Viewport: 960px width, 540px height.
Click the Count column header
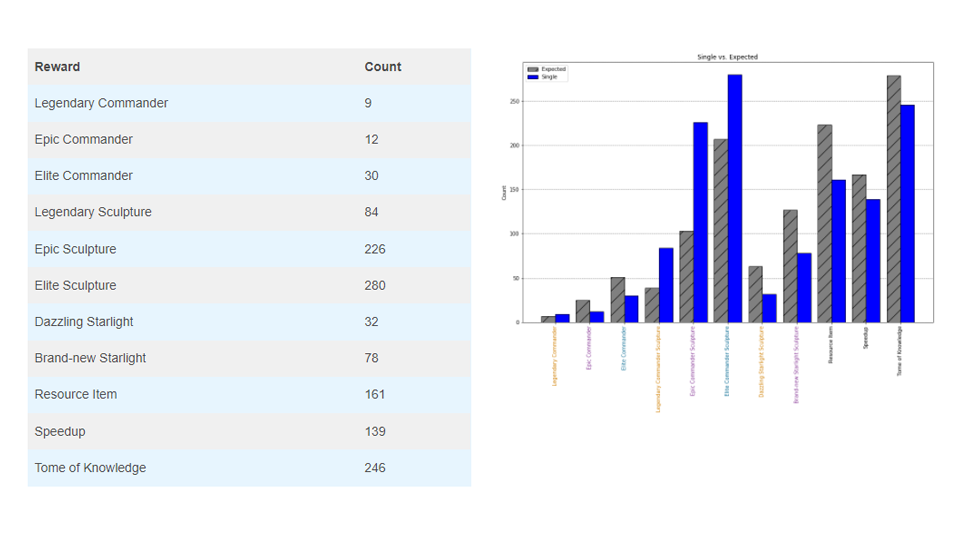[x=382, y=67]
